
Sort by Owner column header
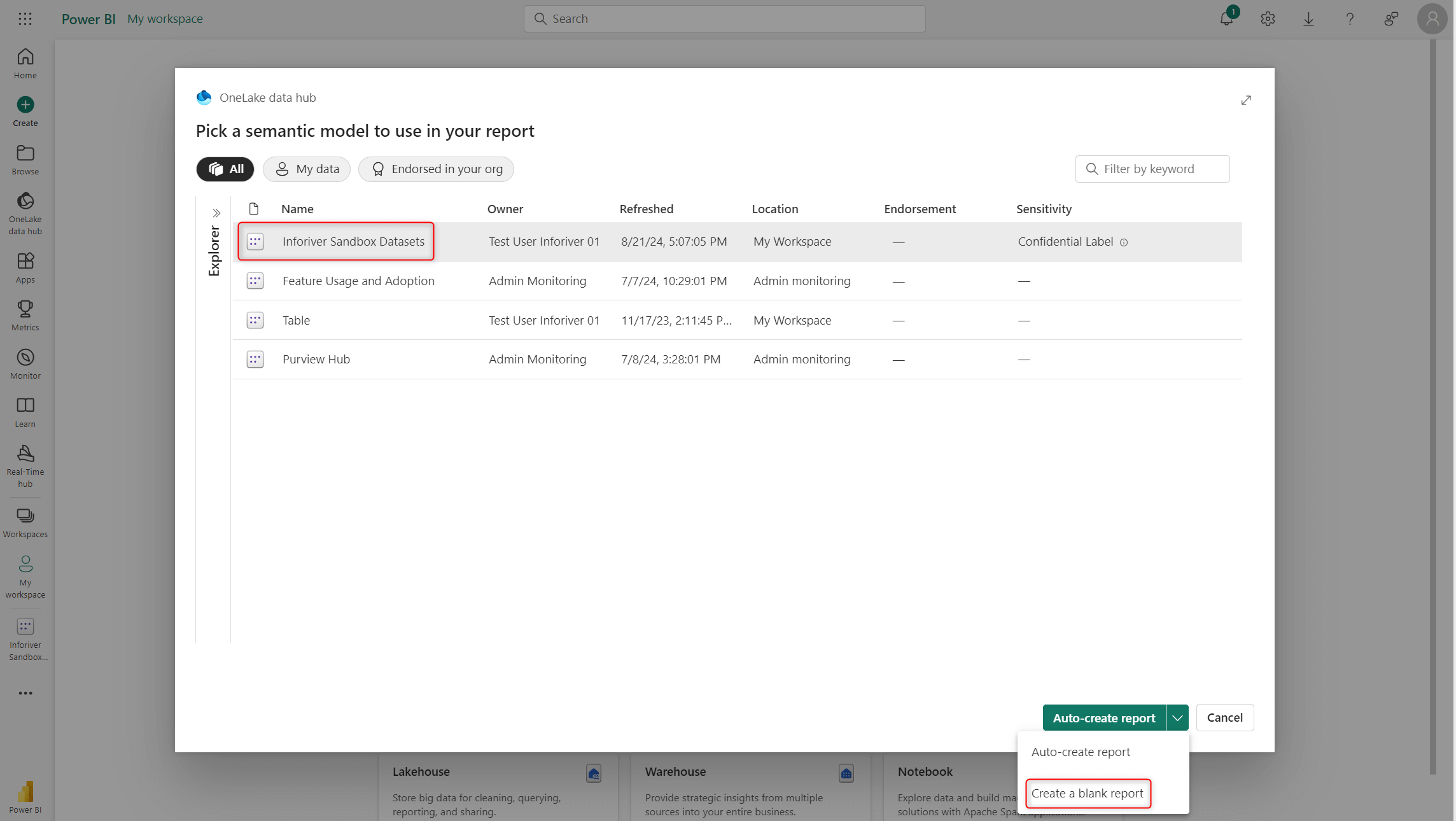[505, 209]
